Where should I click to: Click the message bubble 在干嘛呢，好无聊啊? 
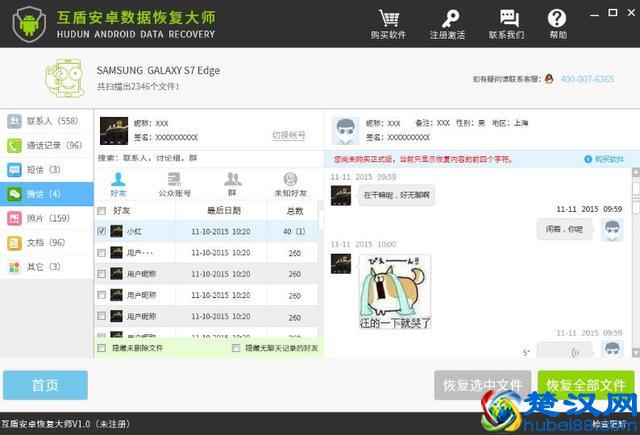point(396,195)
